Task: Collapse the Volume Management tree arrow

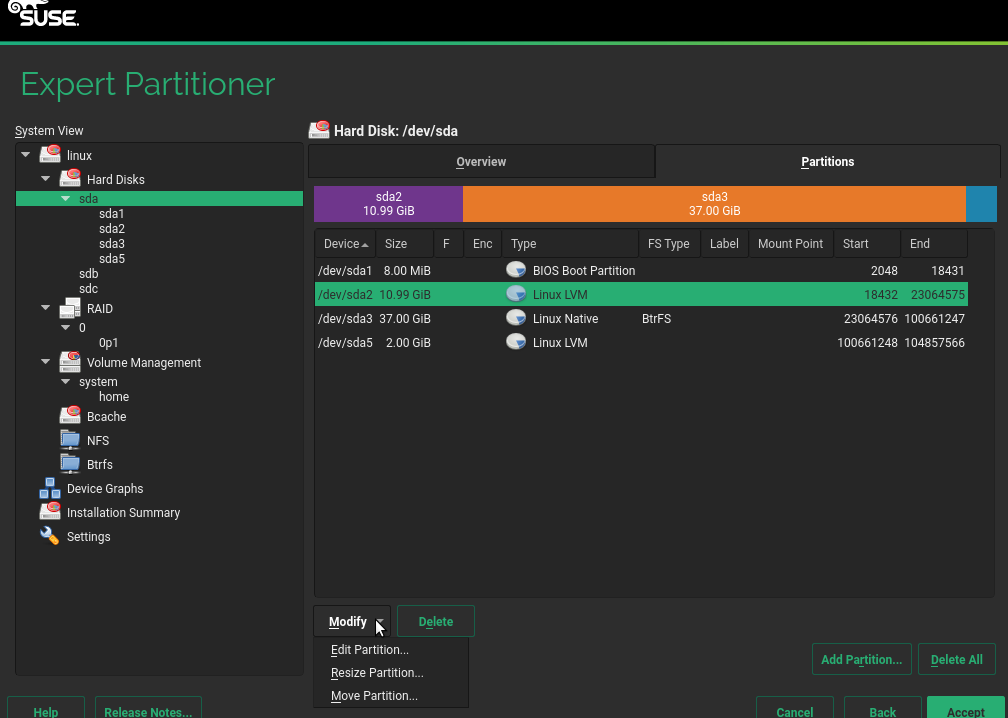Action: point(46,363)
